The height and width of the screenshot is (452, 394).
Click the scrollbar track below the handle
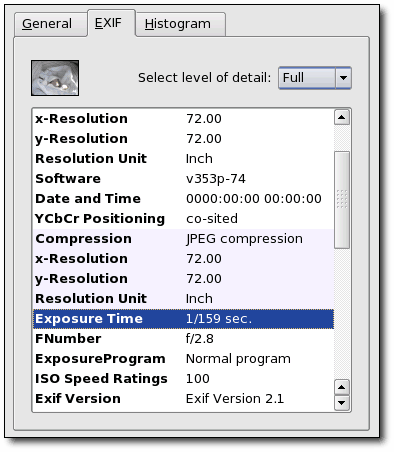[342, 313]
